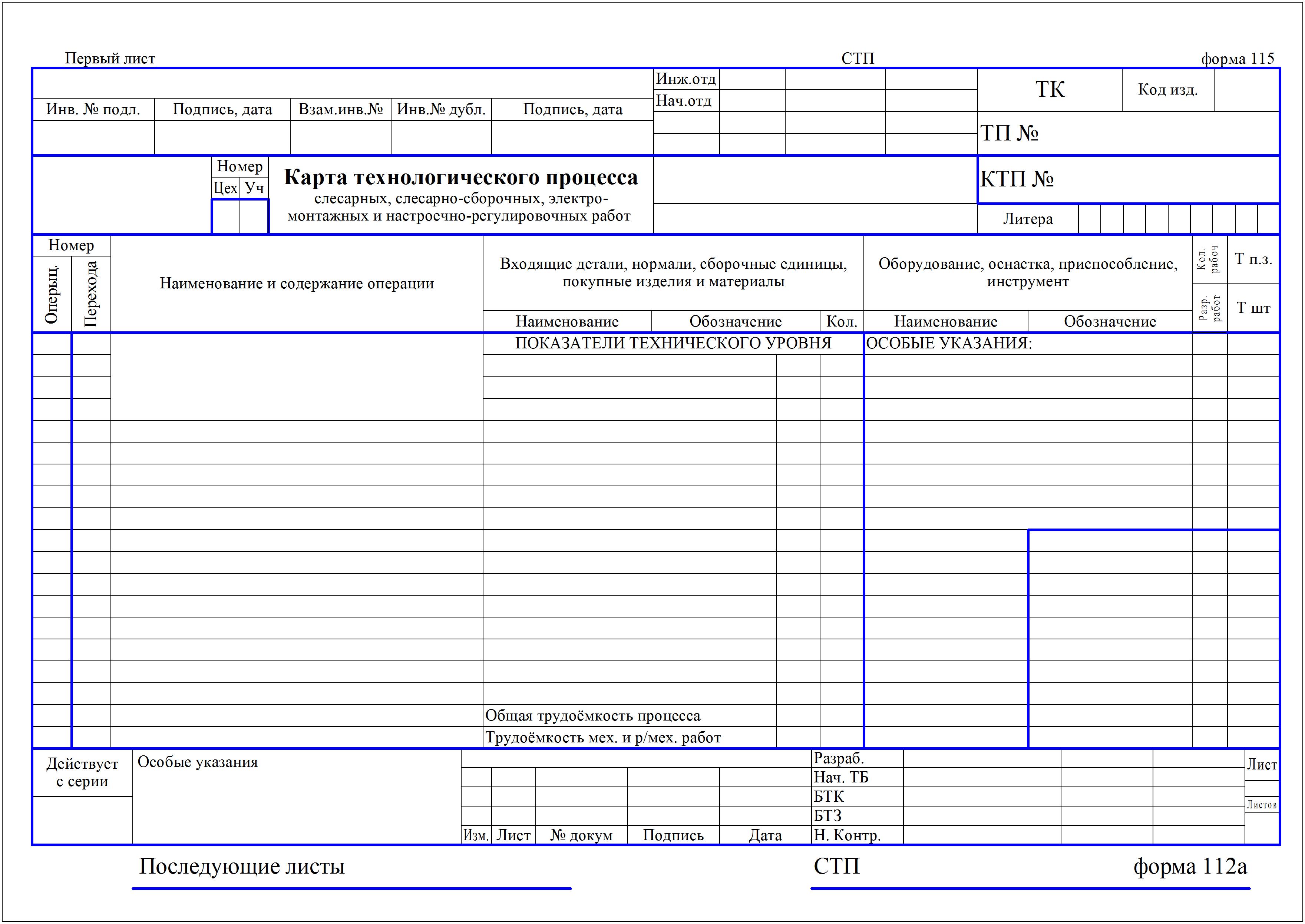
Task: Click the Взам.инв.№ header cell
Action: coord(340,109)
